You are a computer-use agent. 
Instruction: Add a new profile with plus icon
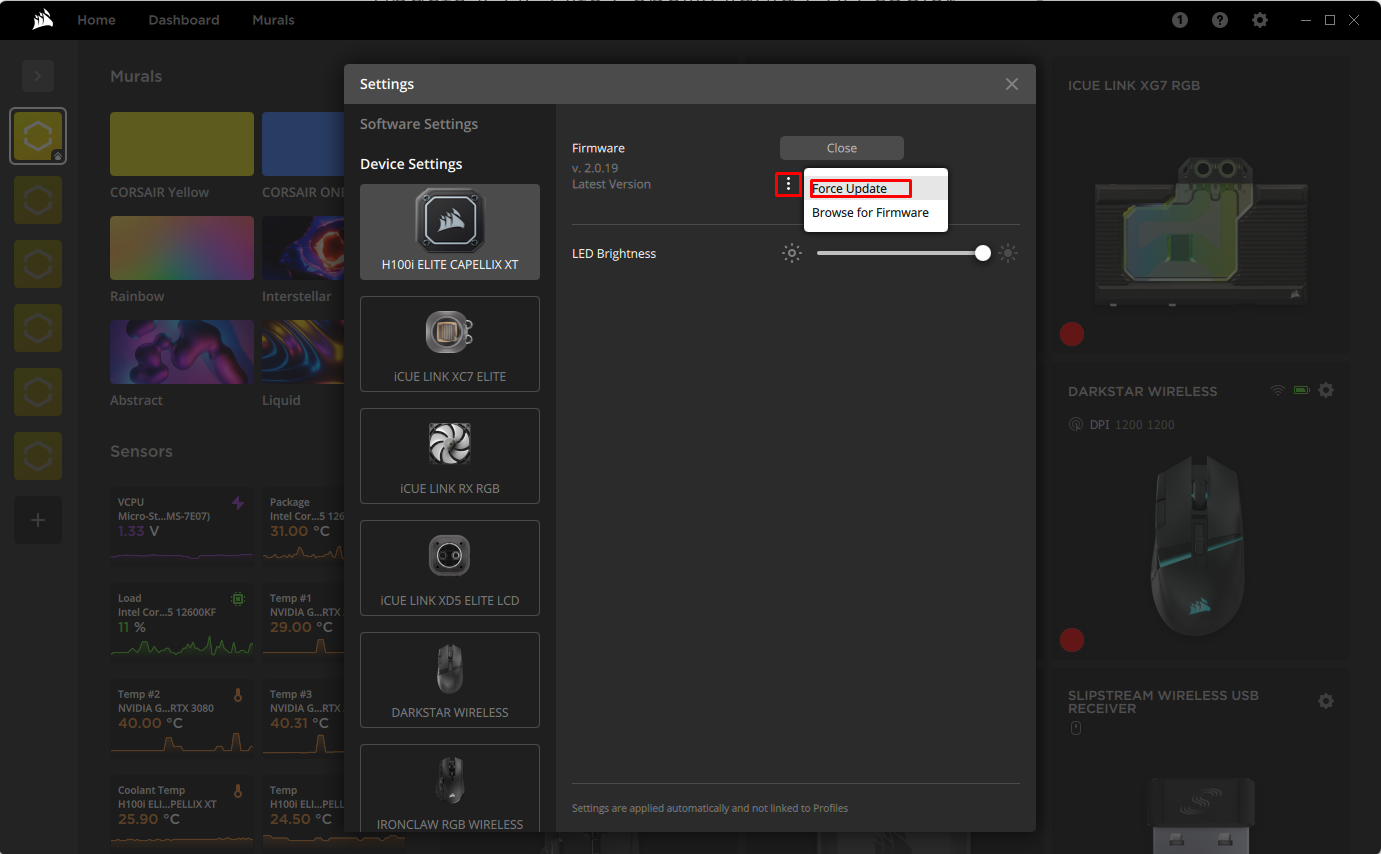(x=38, y=520)
